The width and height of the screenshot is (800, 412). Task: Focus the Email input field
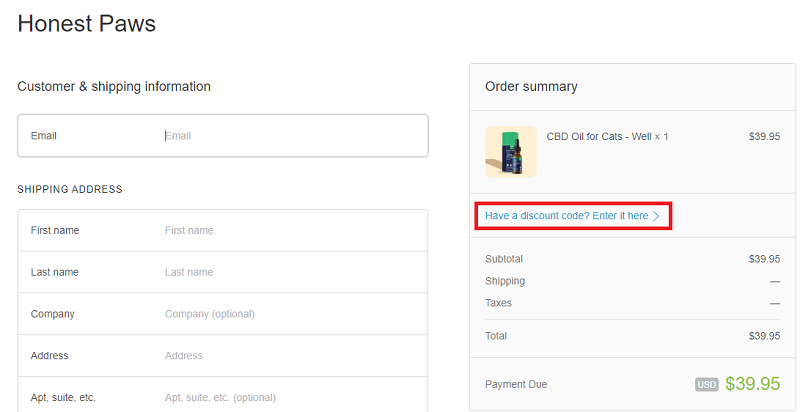click(290, 136)
